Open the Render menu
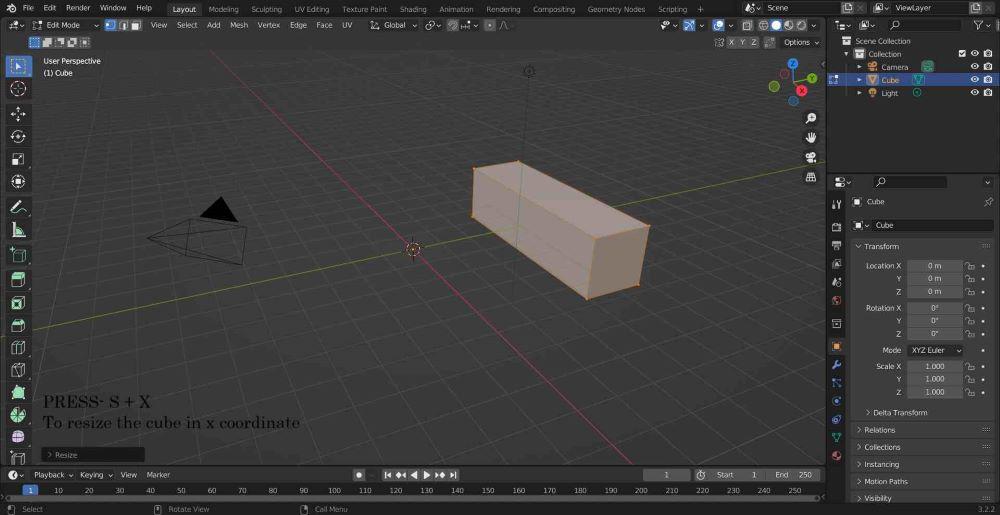This screenshot has height=515, width=1000. (x=78, y=8)
